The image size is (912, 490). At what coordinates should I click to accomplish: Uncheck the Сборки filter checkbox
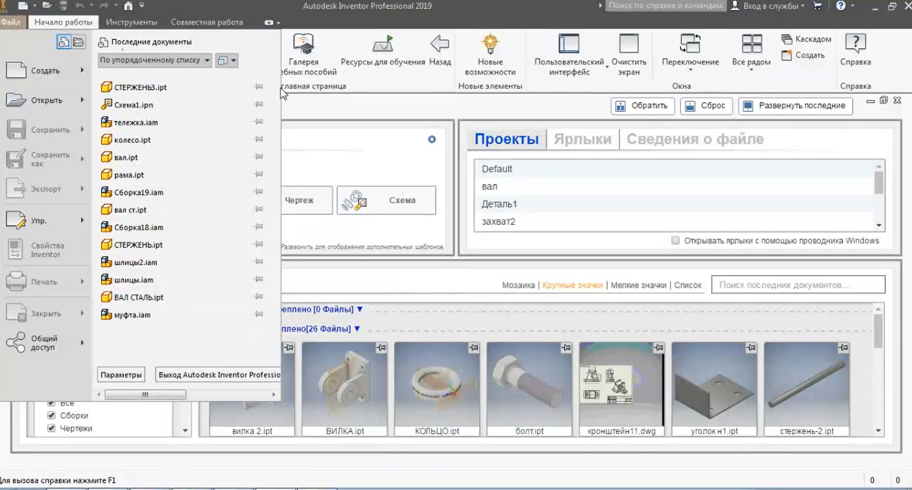pyautogui.click(x=52, y=416)
